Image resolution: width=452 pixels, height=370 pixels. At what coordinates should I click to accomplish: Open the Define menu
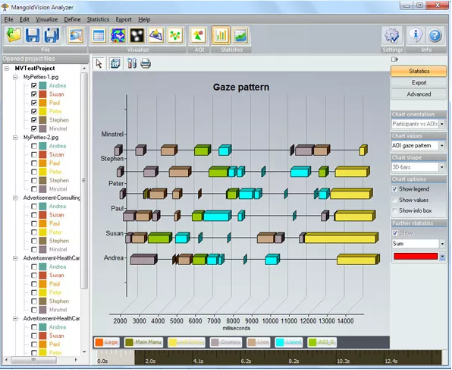[x=72, y=19]
